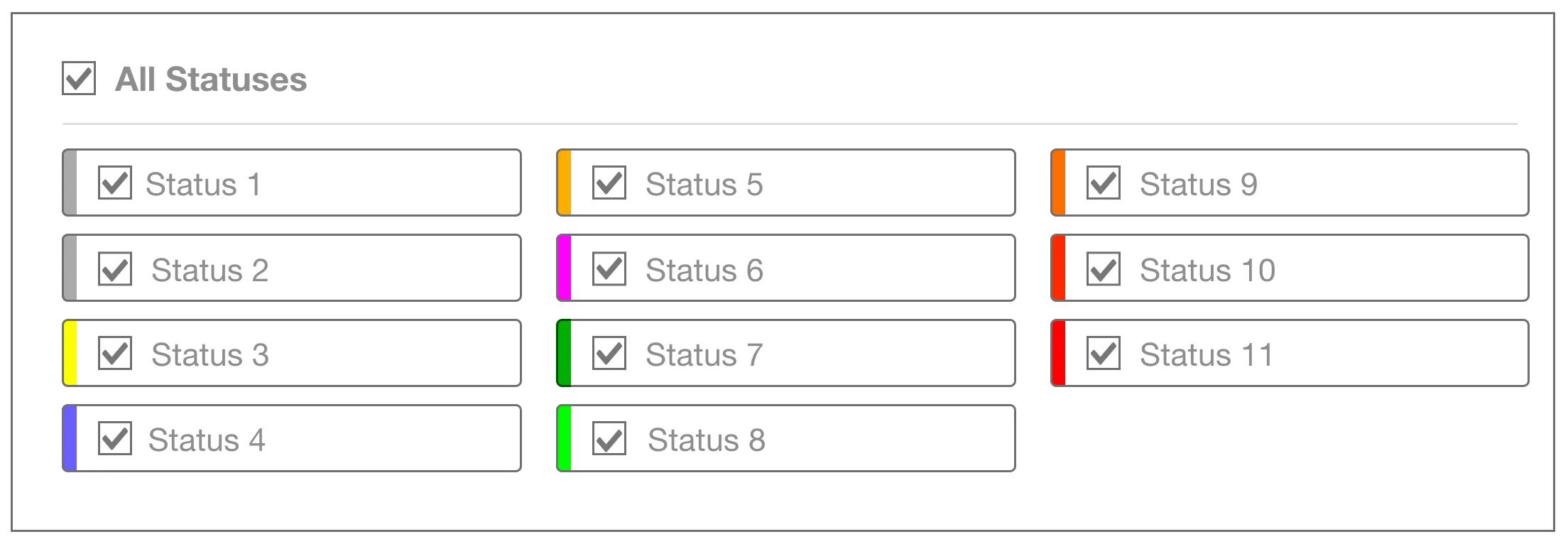Uncheck the Status 11 checkbox
Image resolution: width=1568 pixels, height=544 pixels.
[x=1104, y=353]
